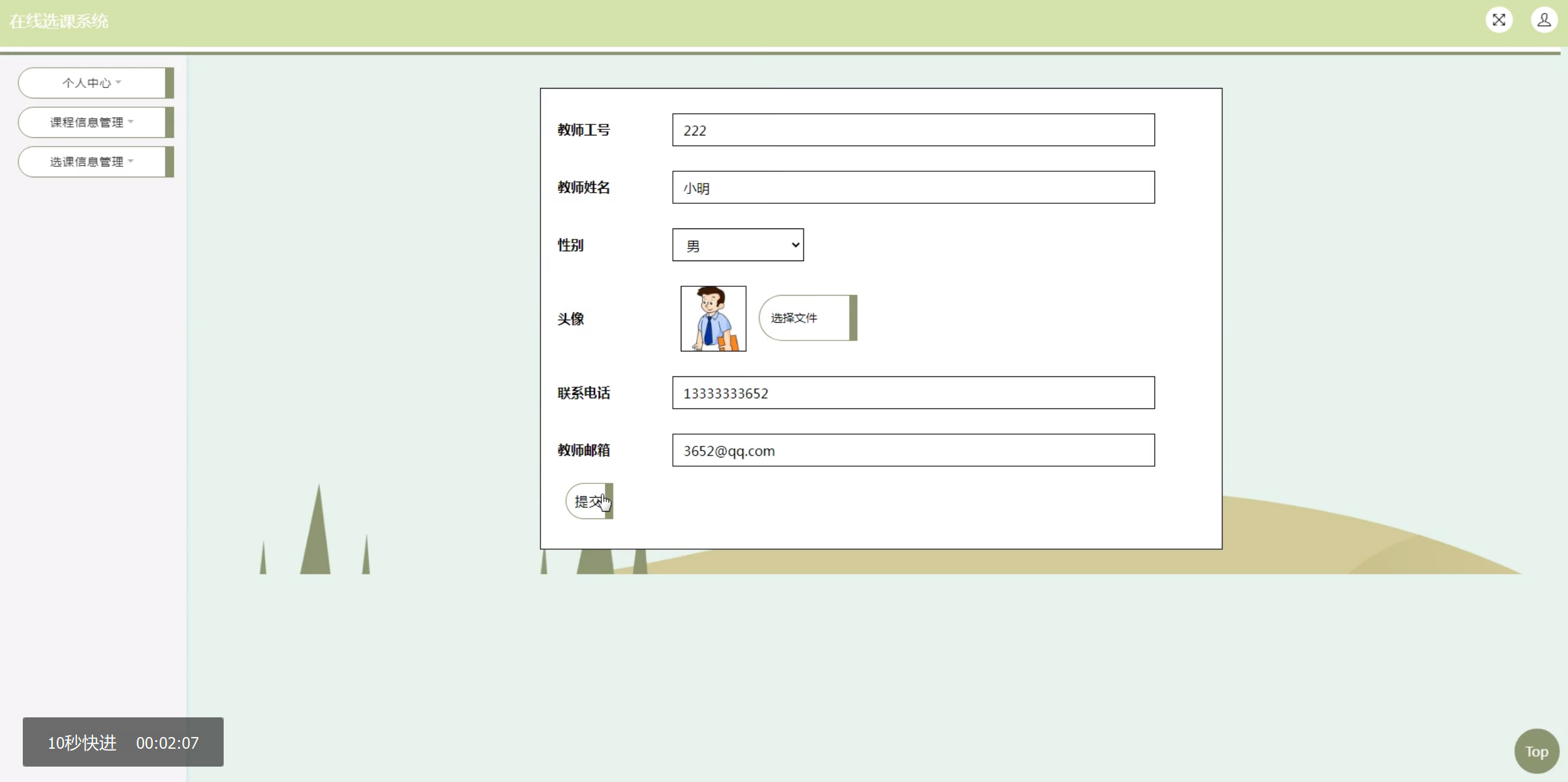Click the Top scroll button

1536,751
